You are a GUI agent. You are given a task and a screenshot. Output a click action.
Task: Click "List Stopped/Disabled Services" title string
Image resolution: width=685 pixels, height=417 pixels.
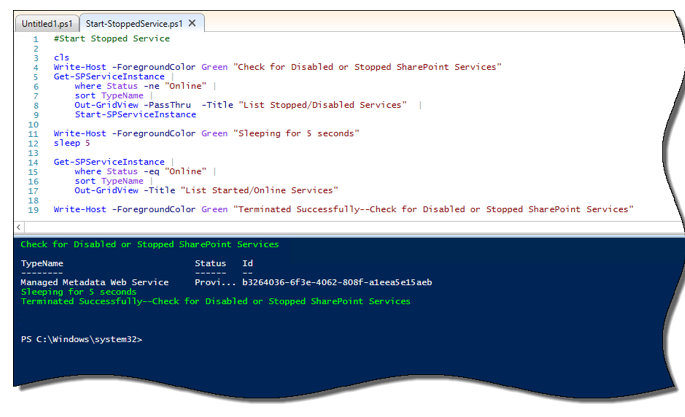click(322, 105)
